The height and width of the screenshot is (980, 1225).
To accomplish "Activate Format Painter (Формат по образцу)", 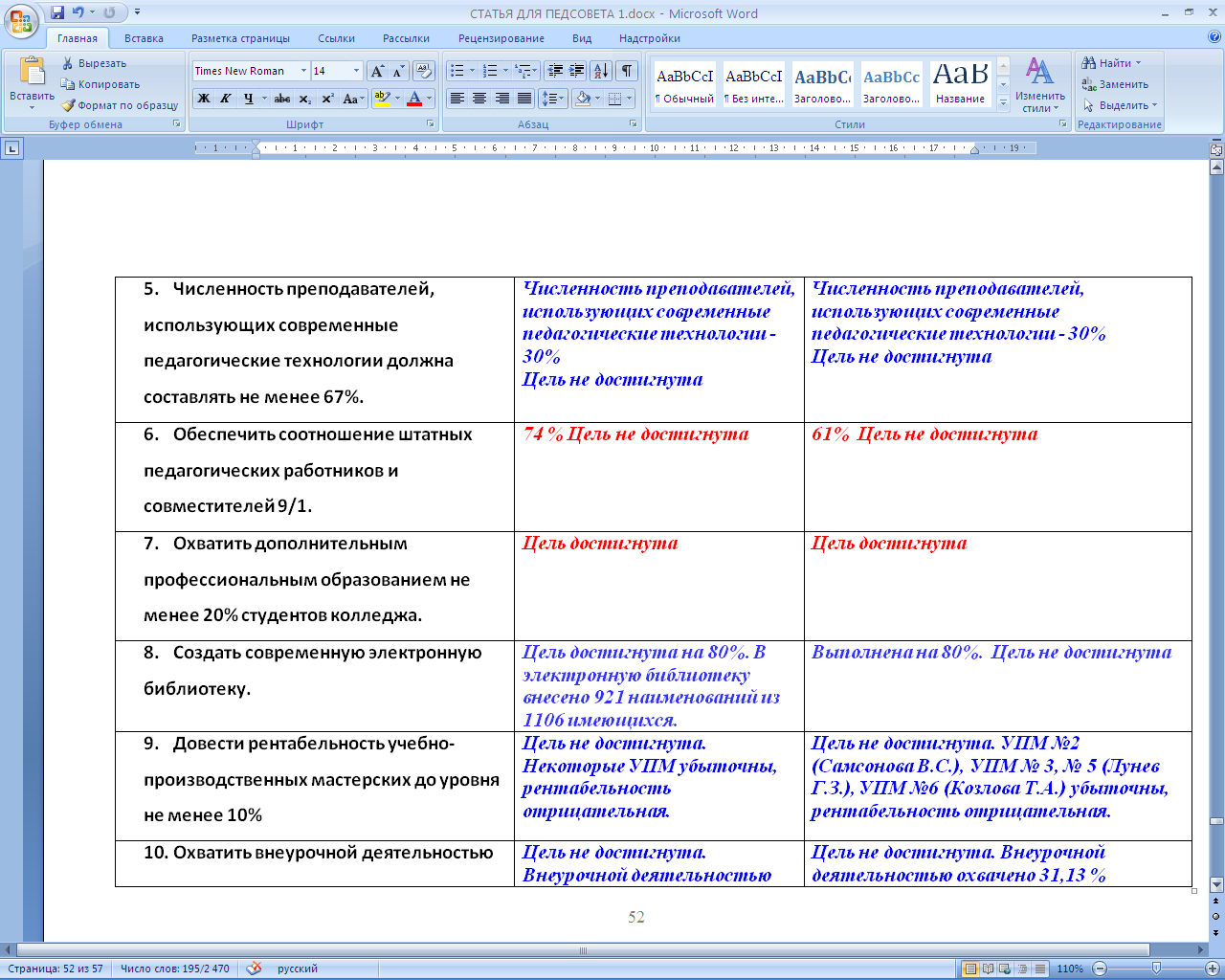I will (120, 105).
